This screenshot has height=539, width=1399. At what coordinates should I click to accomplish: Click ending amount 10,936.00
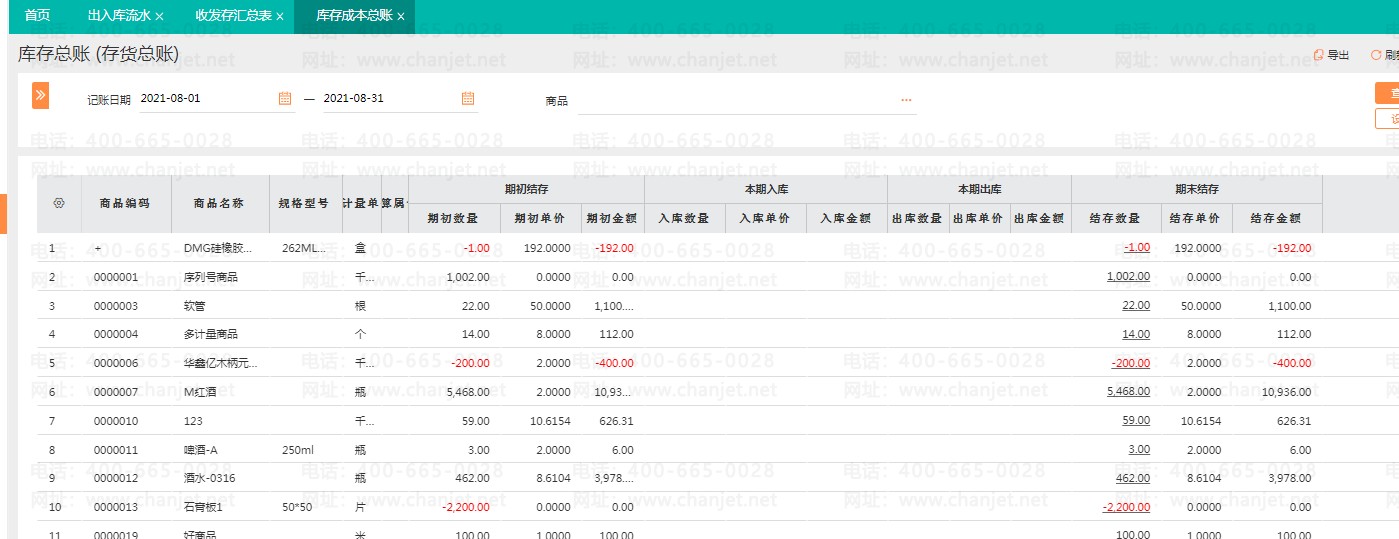tap(1286, 392)
